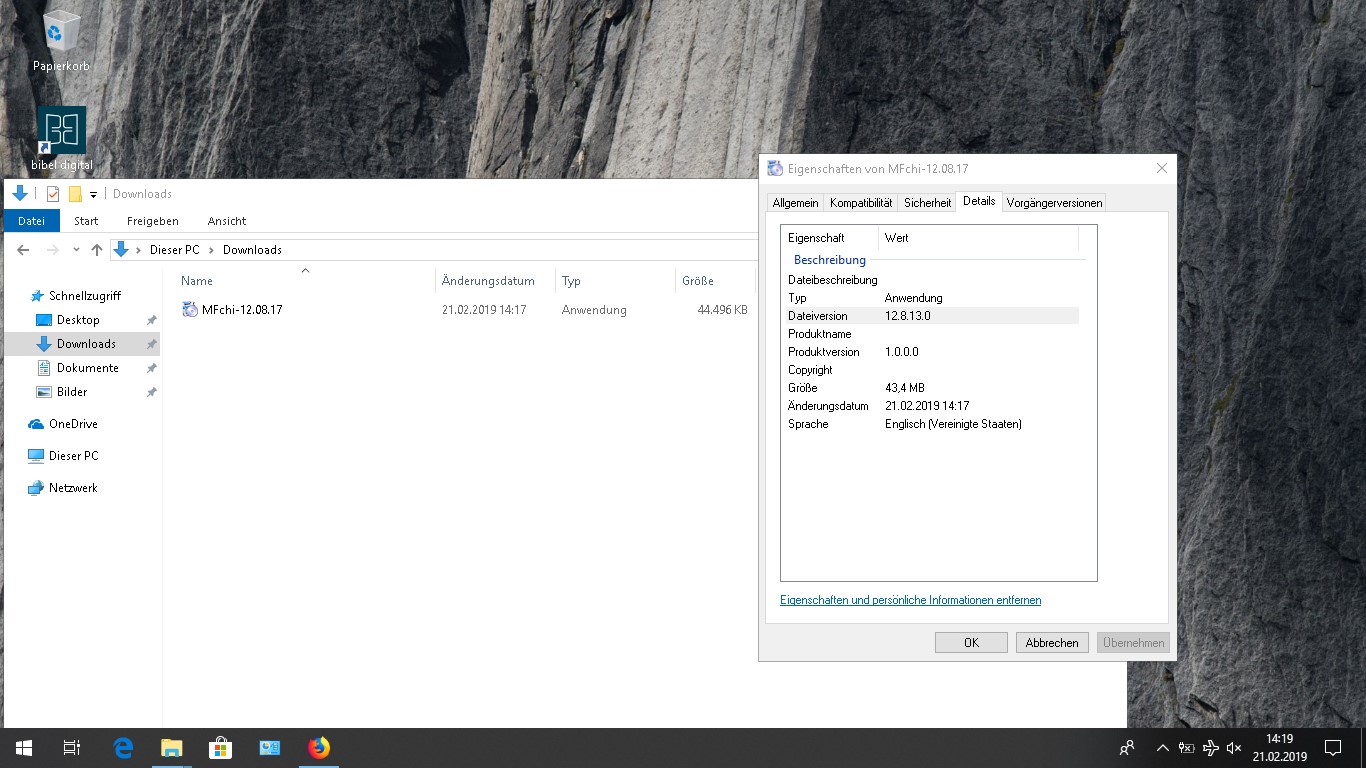Toggle airplane mode icon in system tray

point(1211,748)
